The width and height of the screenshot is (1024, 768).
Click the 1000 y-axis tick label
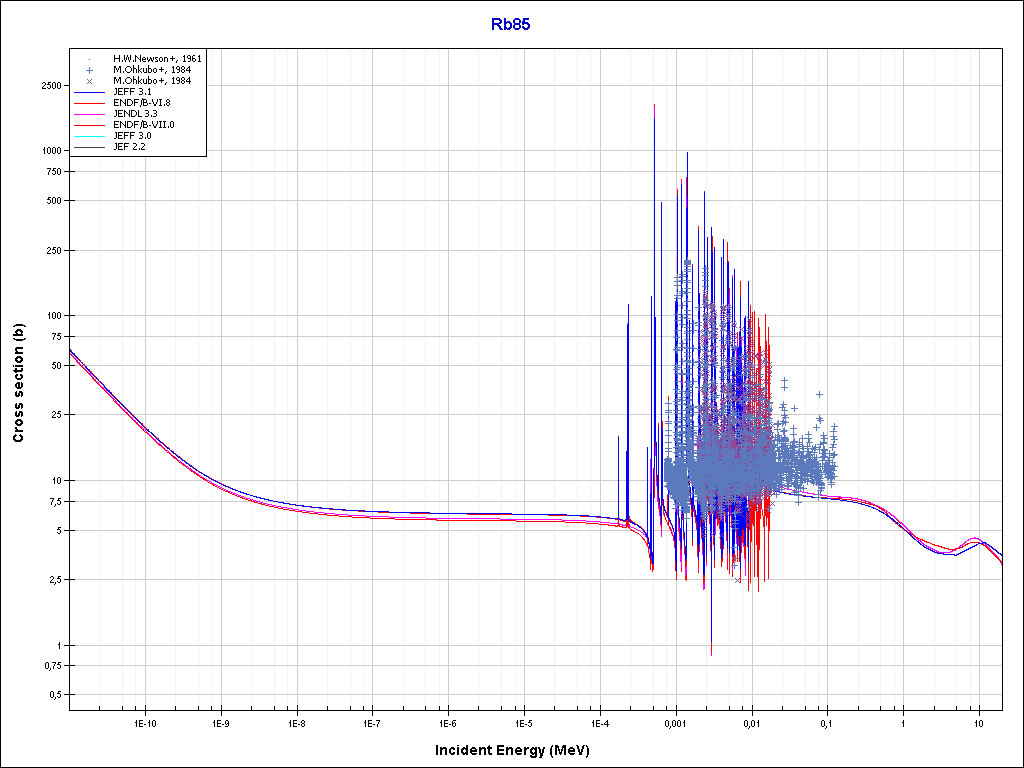pos(52,150)
